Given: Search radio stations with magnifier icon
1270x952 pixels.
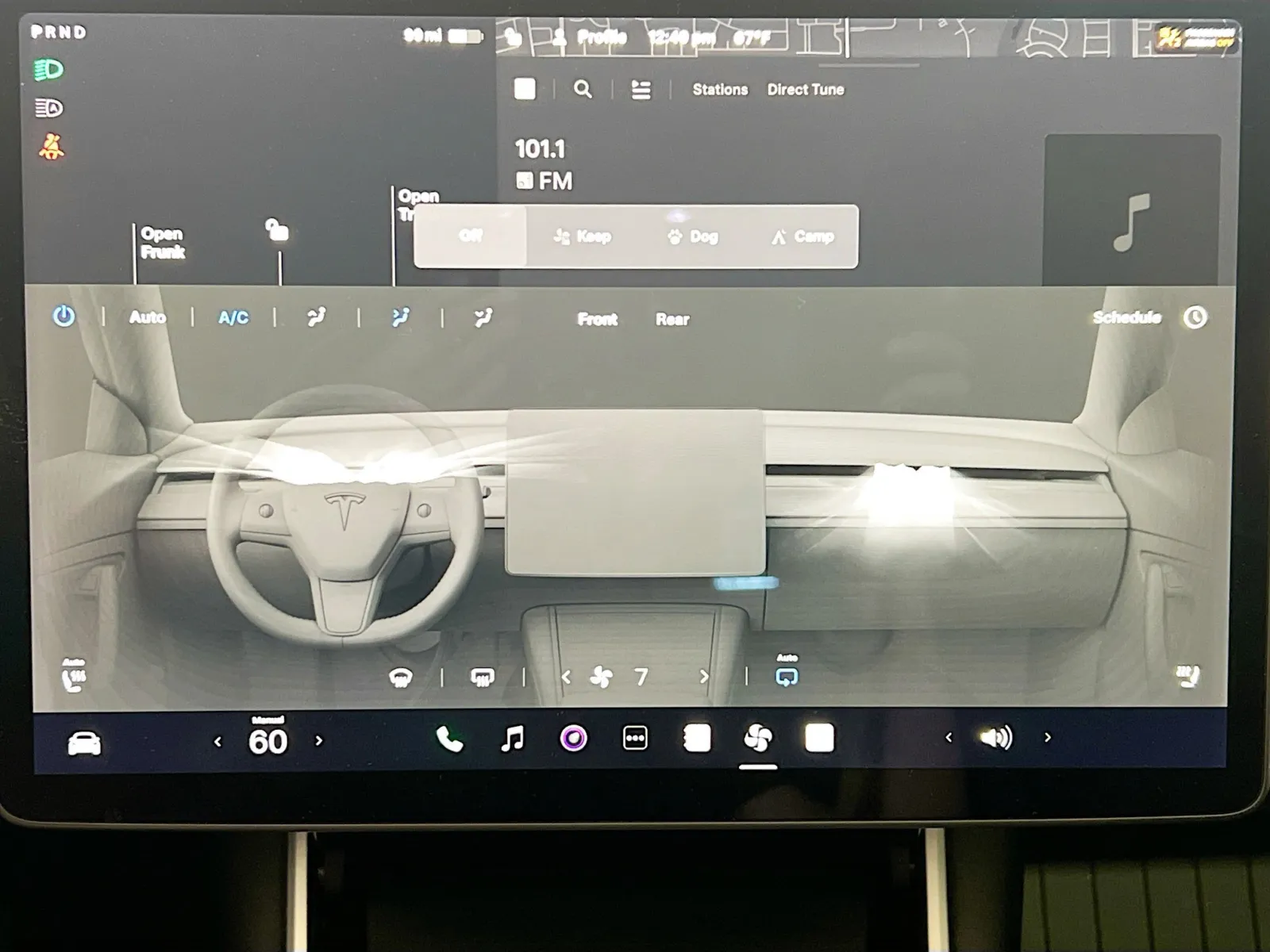Looking at the screenshot, I should click(x=583, y=90).
